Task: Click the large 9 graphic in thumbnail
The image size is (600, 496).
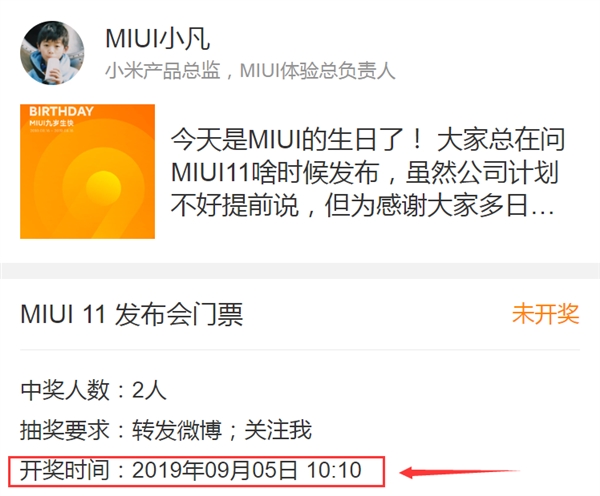Action: (100, 191)
